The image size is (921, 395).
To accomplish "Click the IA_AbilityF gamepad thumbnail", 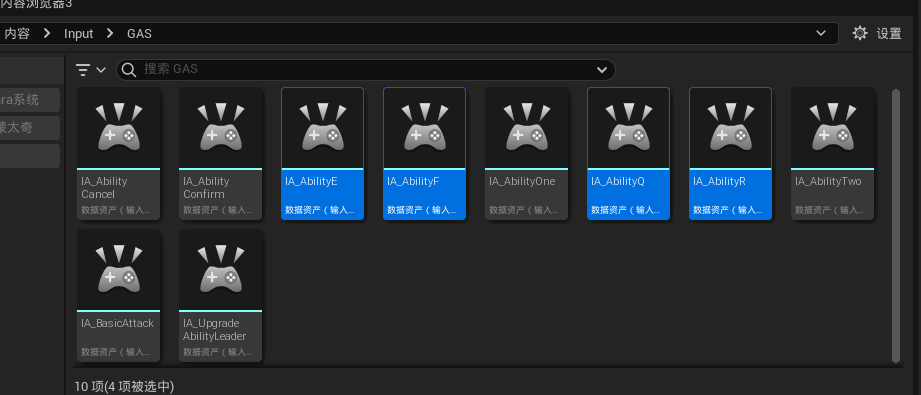I will pyautogui.click(x=425, y=128).
